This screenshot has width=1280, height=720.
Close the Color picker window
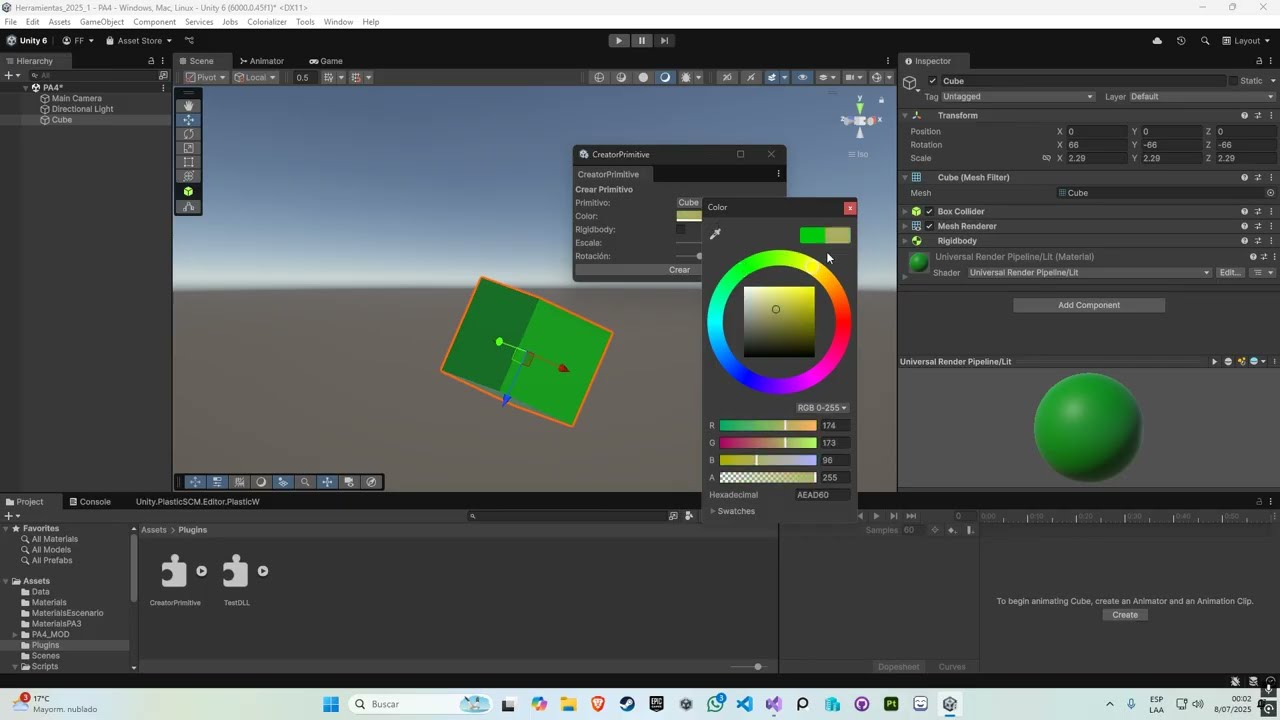[850, 208]
